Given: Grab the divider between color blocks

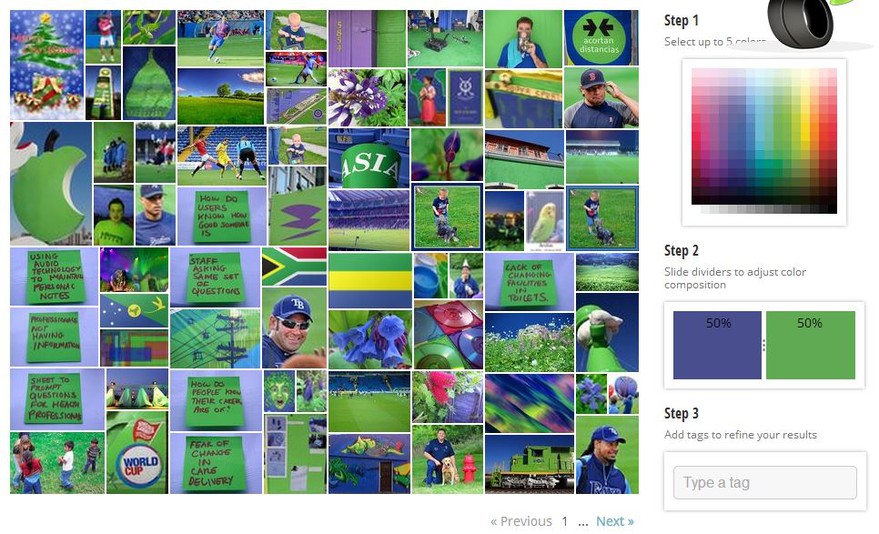Looking at the screenshot, I should (764, 345).
